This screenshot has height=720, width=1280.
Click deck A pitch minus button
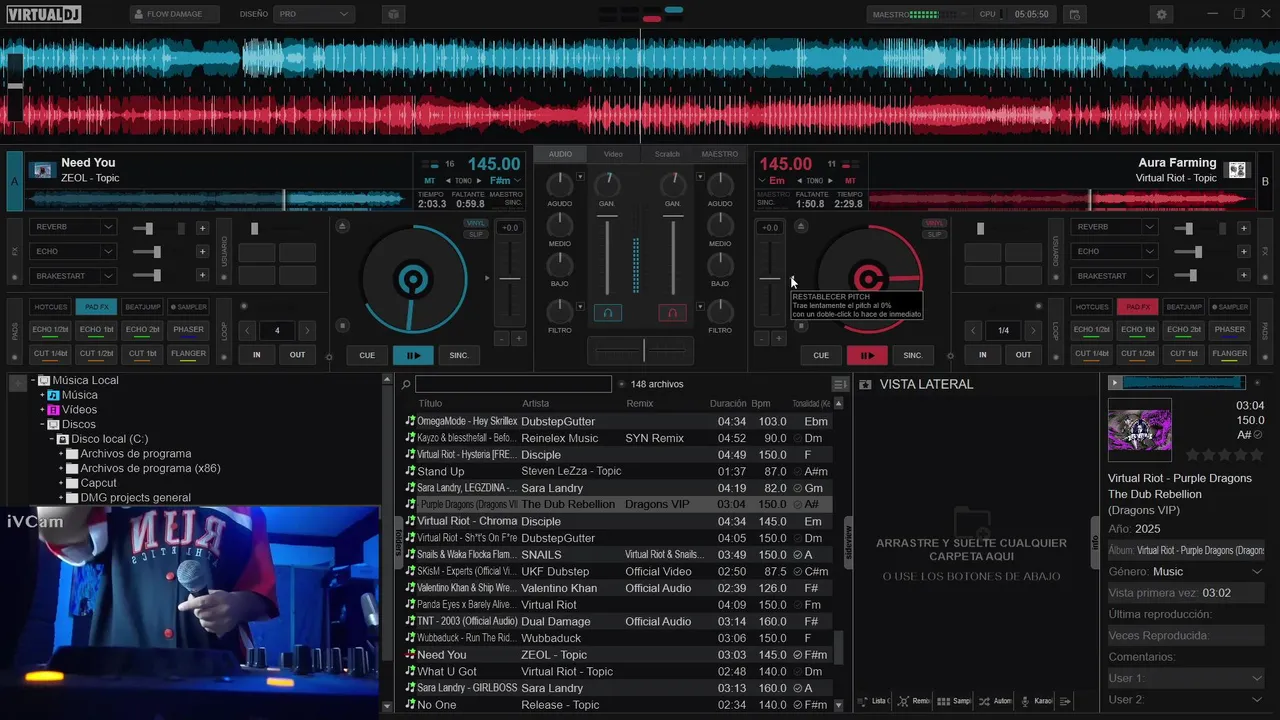pos(502,339)
